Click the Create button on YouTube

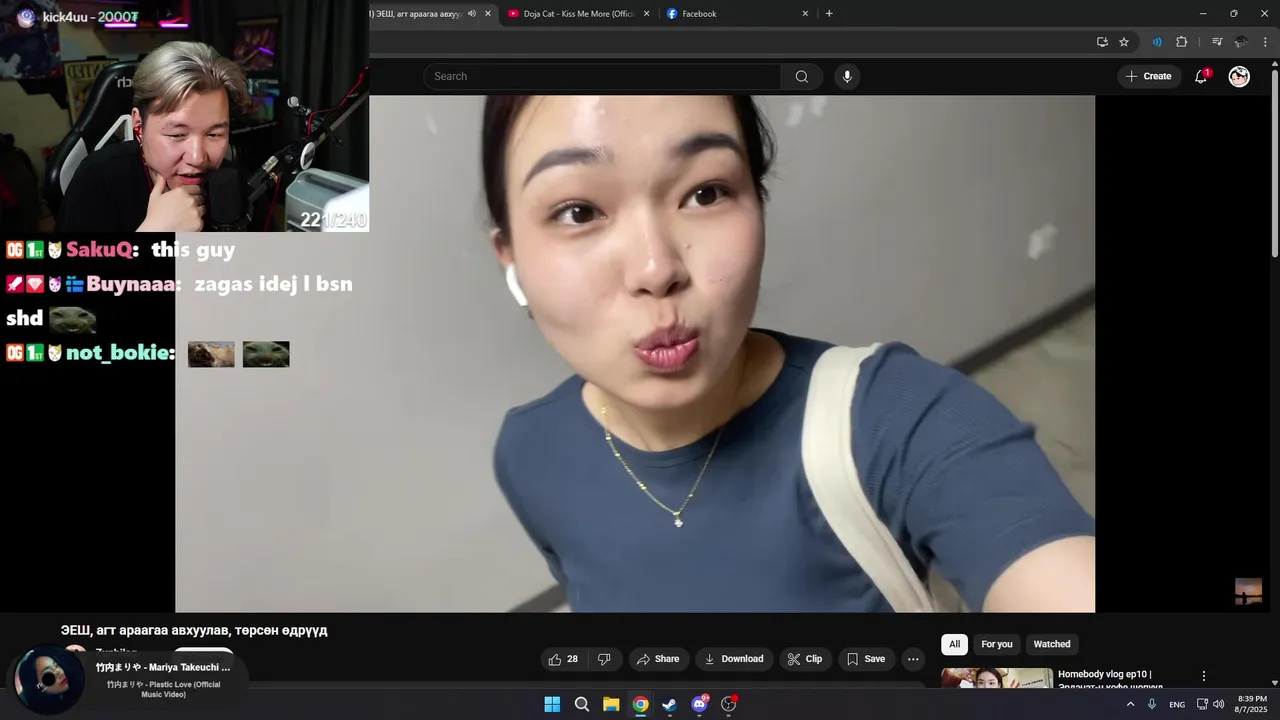(x=1148, y=76)
